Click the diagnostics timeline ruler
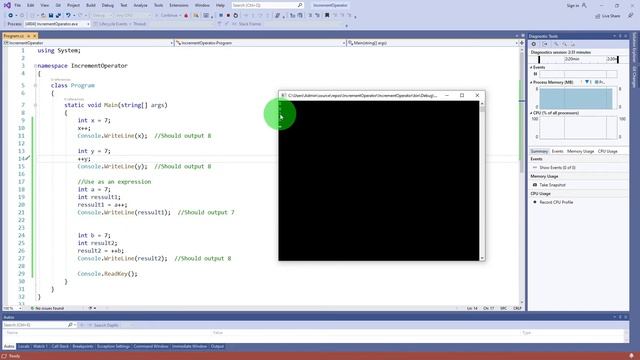 (x=578, y=60)
